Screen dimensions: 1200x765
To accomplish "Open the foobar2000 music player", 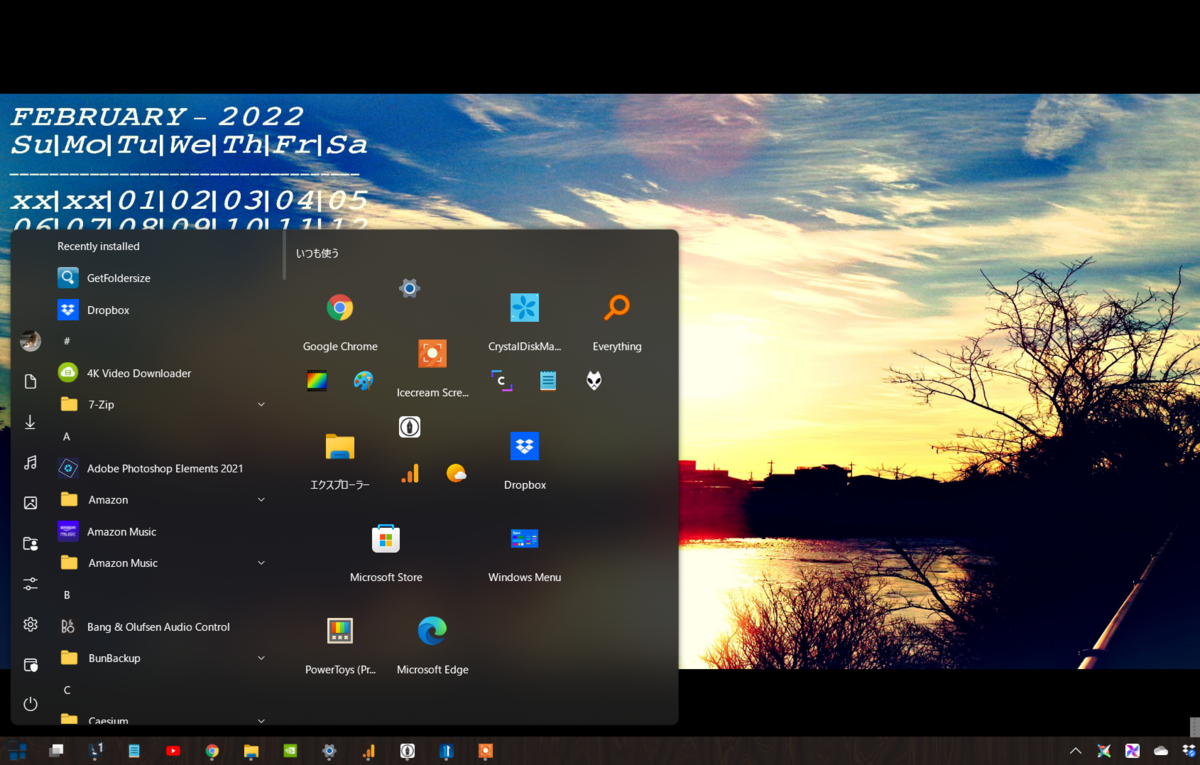I will coord(593,381).
